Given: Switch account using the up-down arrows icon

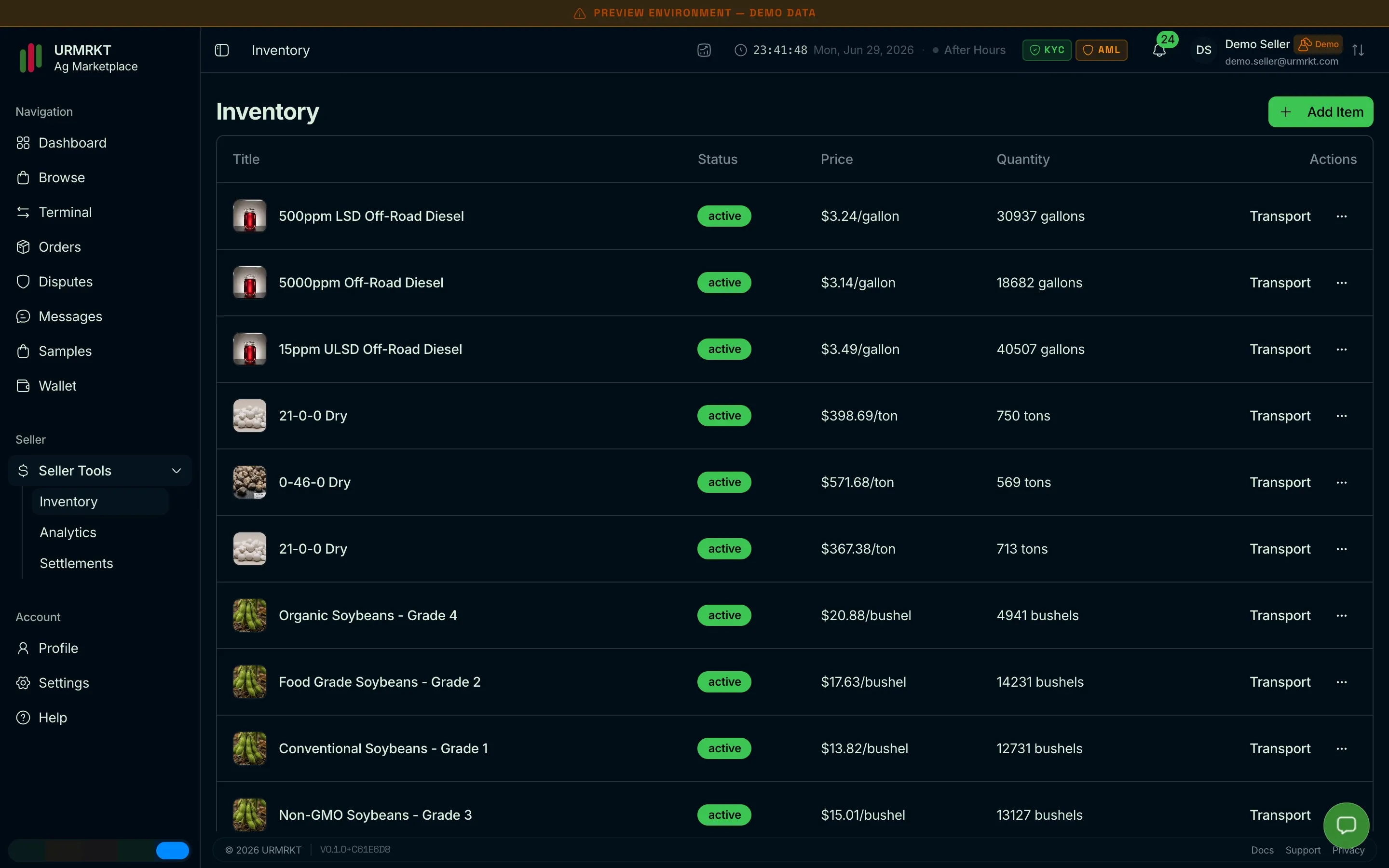Looking at the screenshot, I should pos(1358,50).
